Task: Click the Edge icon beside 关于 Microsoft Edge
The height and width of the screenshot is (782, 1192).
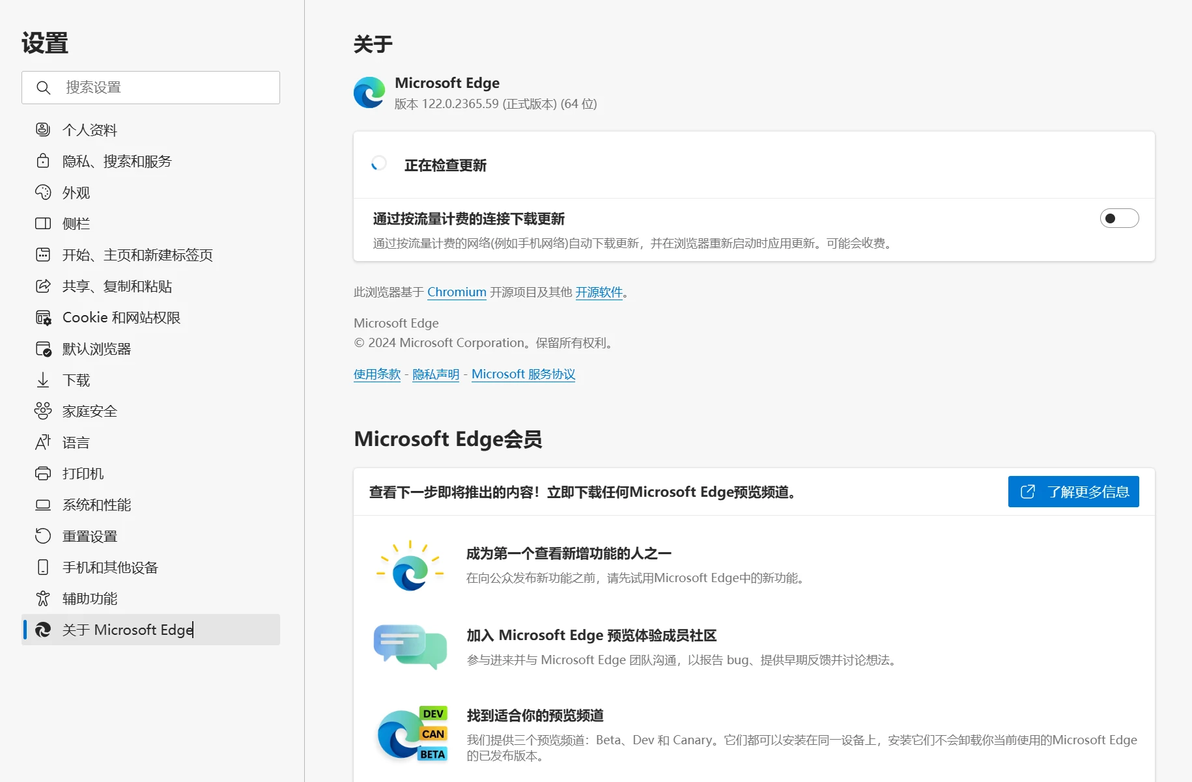Action: pyautogui.click(x=43, y=630)
